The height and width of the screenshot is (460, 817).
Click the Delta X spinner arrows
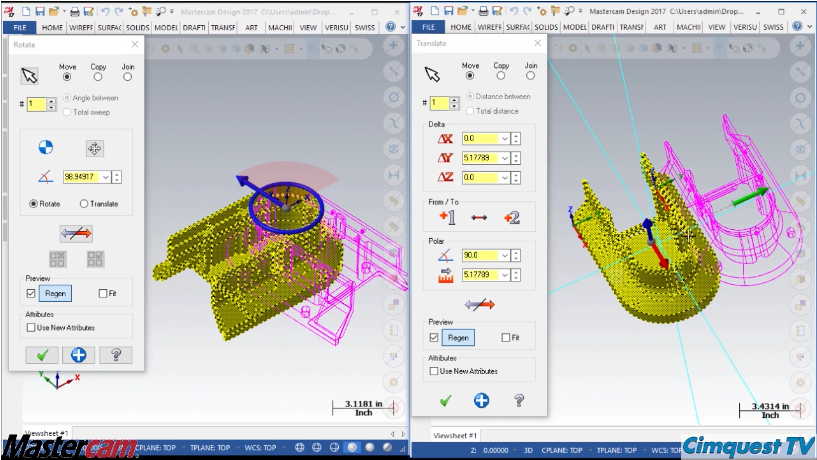pyautogui.click(x=516, y=139)
